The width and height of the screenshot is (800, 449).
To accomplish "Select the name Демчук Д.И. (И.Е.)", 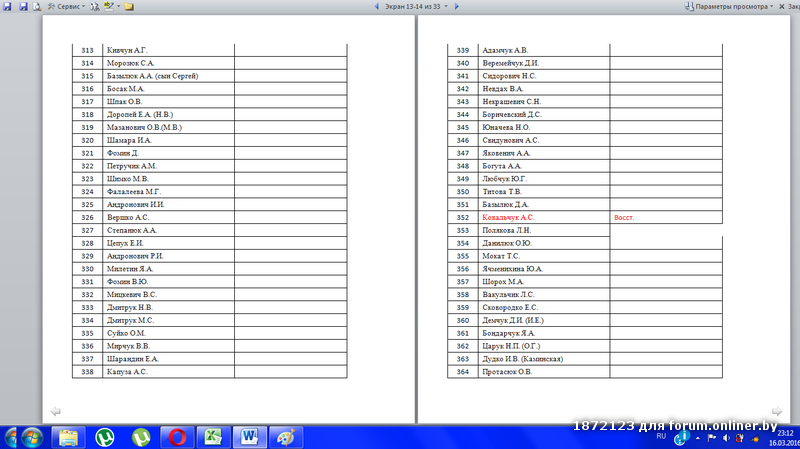I will [513, 320].
